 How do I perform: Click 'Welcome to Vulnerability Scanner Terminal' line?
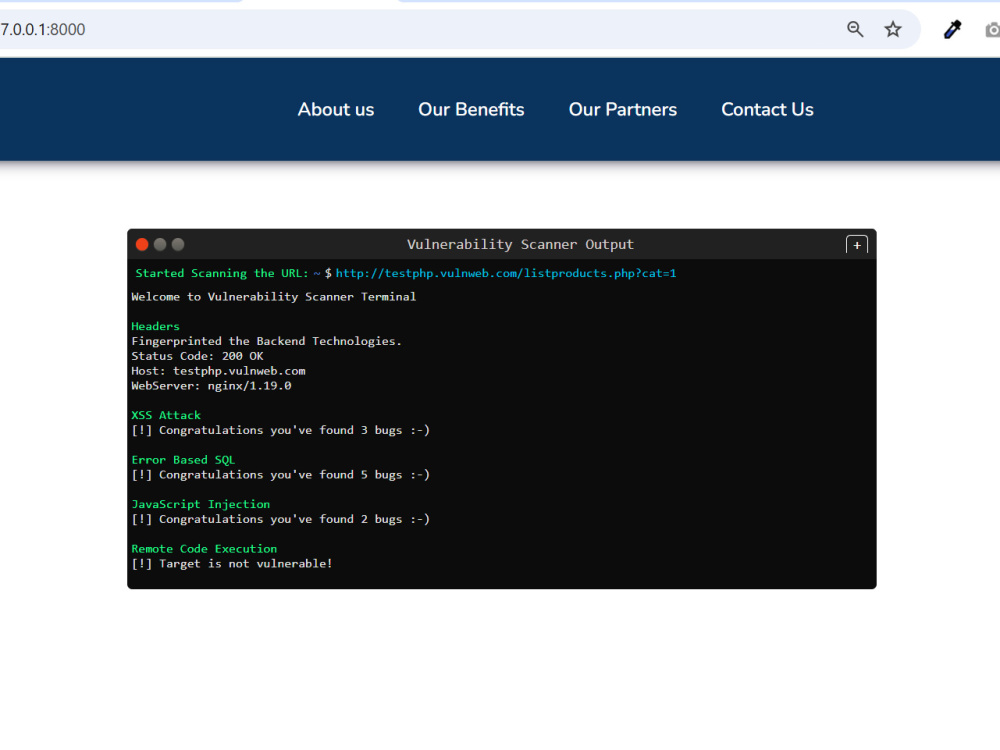click(274, 297)
